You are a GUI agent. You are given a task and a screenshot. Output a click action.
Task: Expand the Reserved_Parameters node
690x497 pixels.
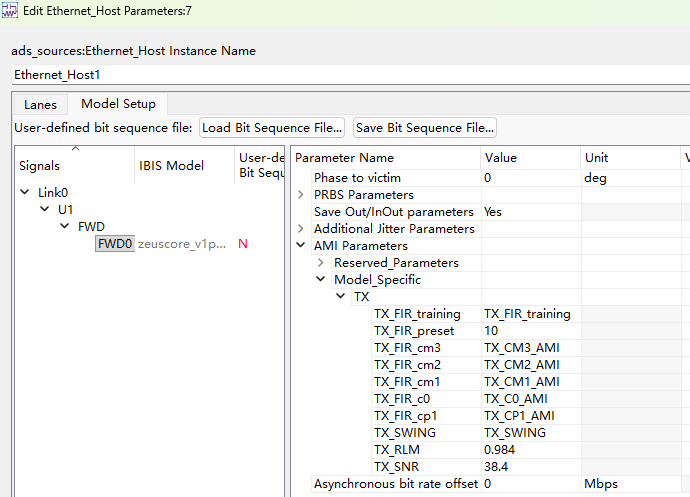click(321, 262)
